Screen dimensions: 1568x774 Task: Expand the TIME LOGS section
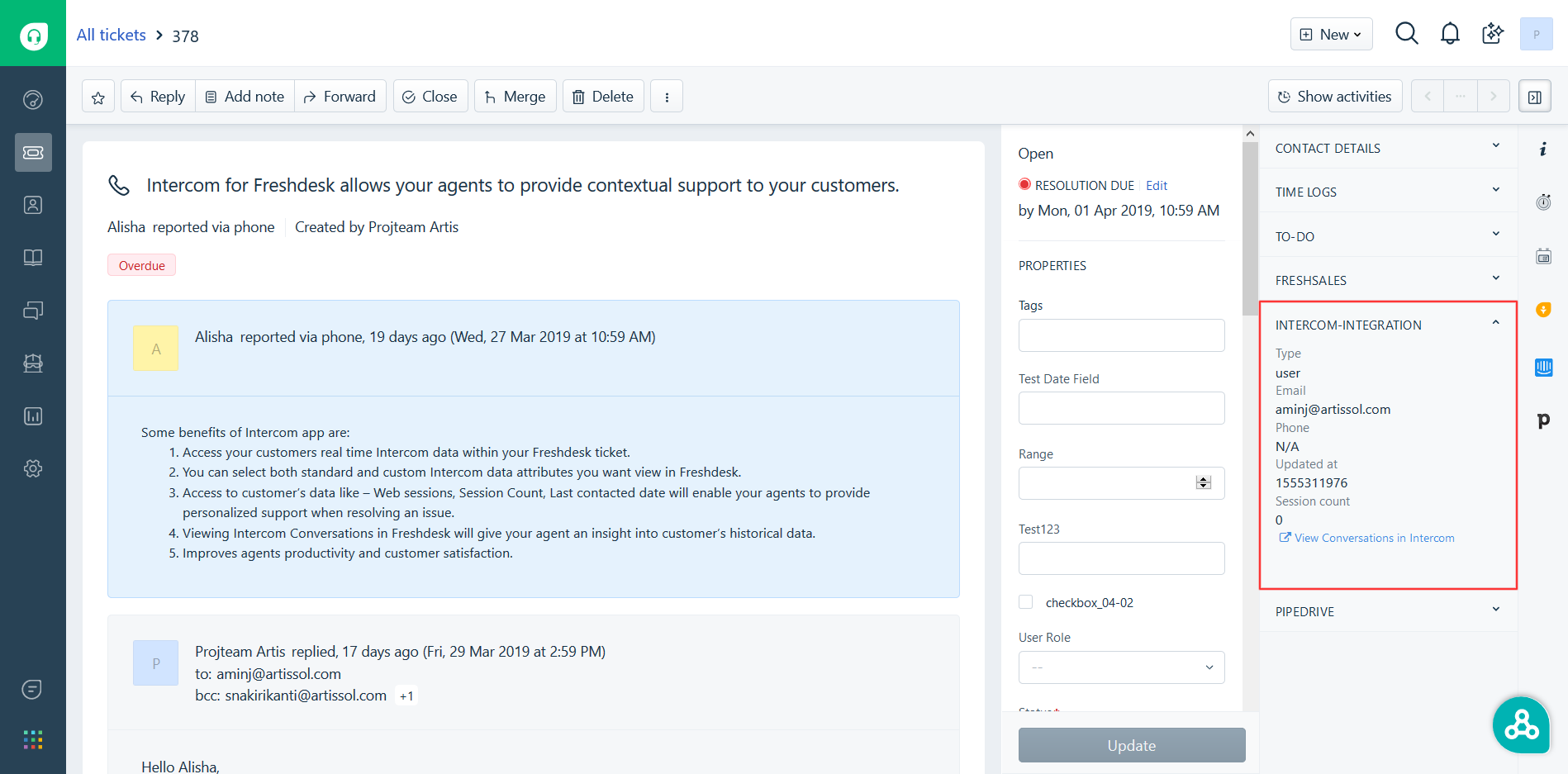click(x=1388, y=192)
